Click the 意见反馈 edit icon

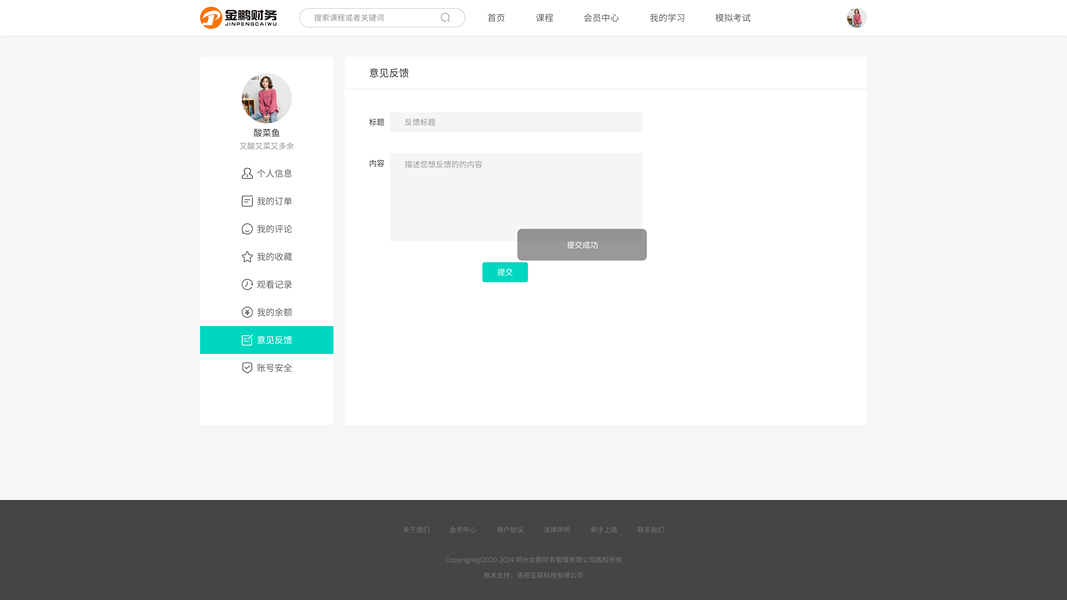247,339
